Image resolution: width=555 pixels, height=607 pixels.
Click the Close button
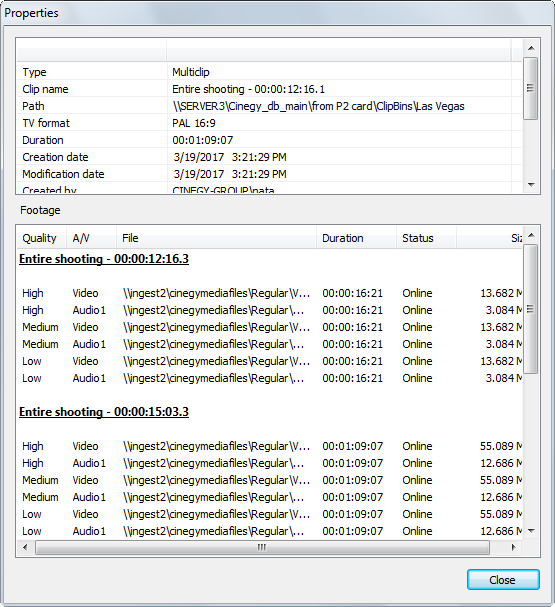coord(503,580)
